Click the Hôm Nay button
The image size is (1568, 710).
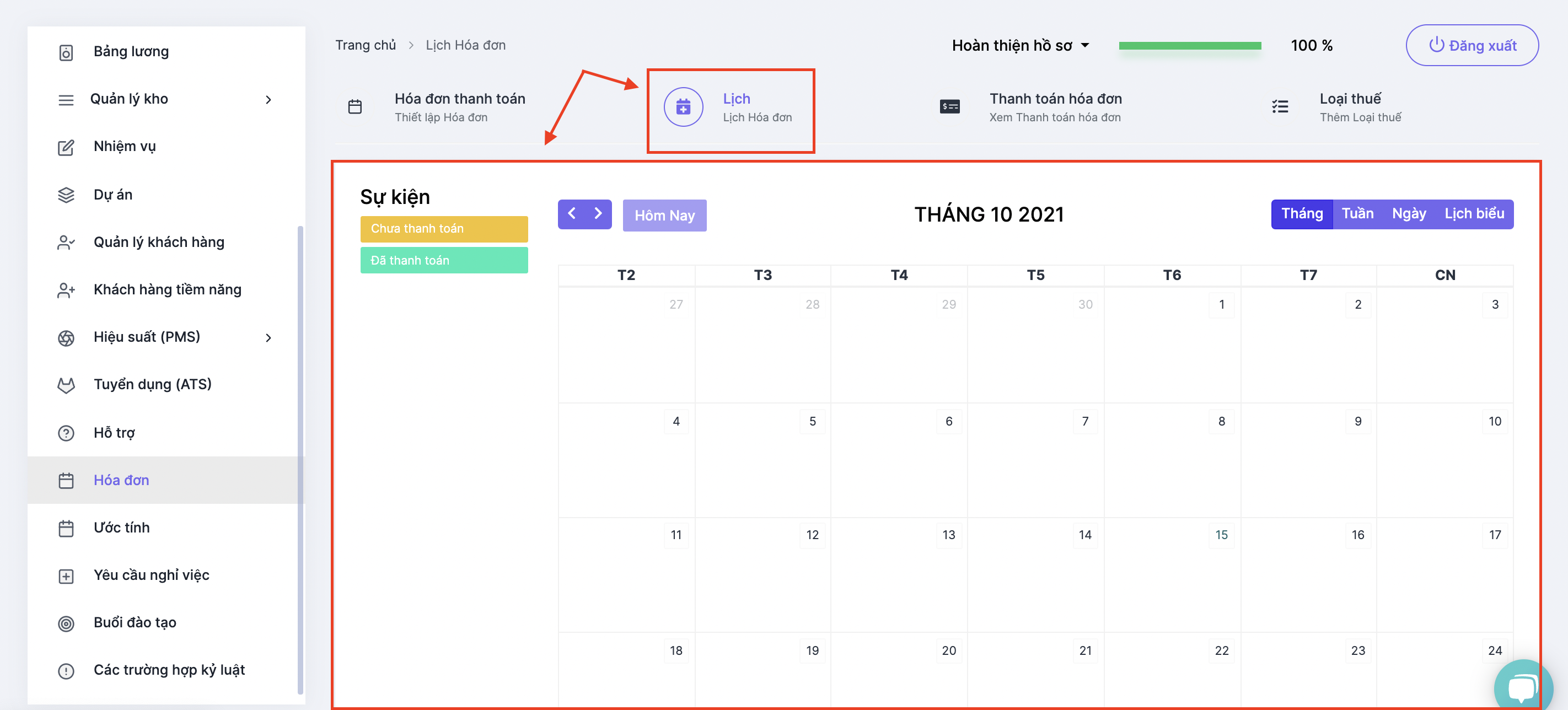click(665, 216)
